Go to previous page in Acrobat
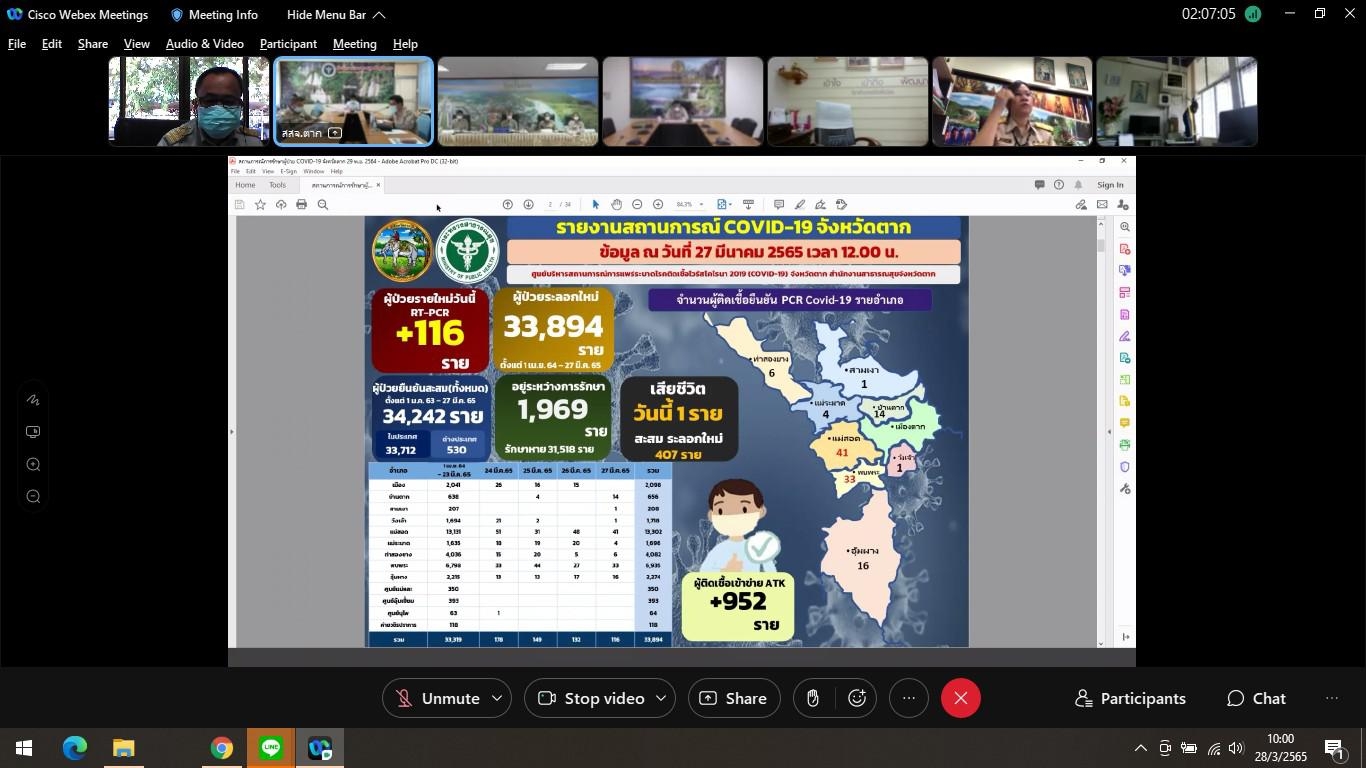The width and height of the screenshot is (1366, 768). [508, 205]
